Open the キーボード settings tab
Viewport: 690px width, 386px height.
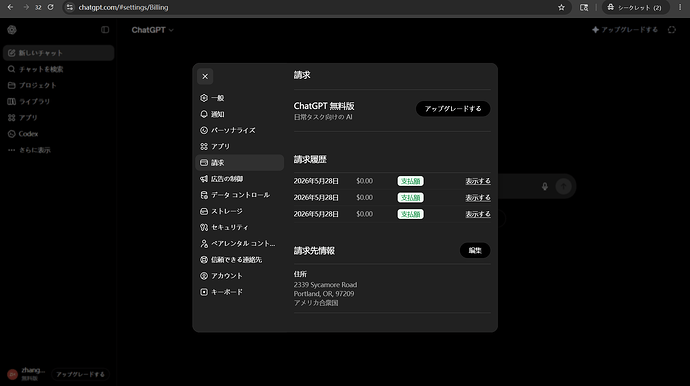pyautogui.click(x=239, y=292)
